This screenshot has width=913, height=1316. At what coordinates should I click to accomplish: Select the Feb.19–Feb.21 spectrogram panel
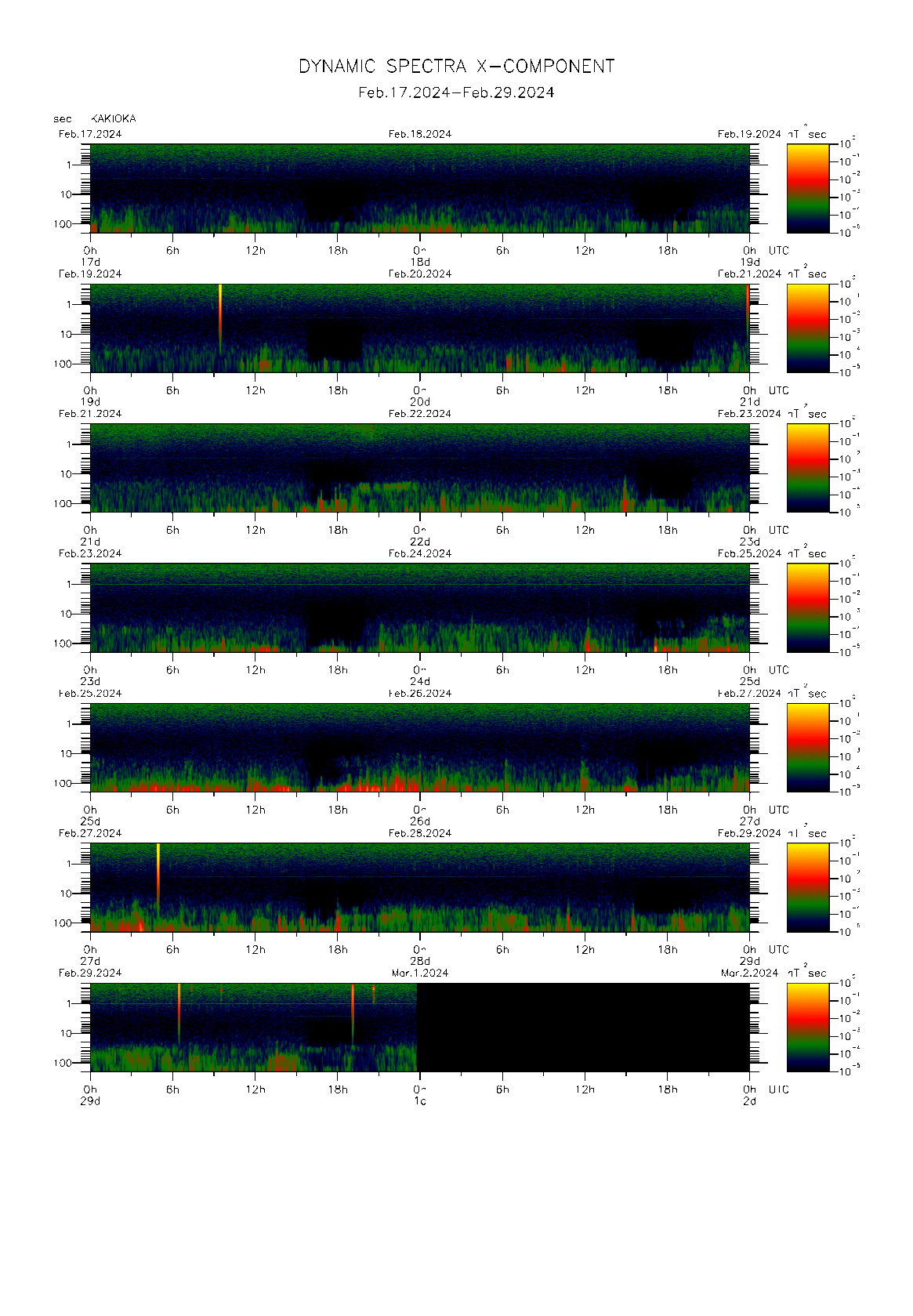[x=420, y=328]
